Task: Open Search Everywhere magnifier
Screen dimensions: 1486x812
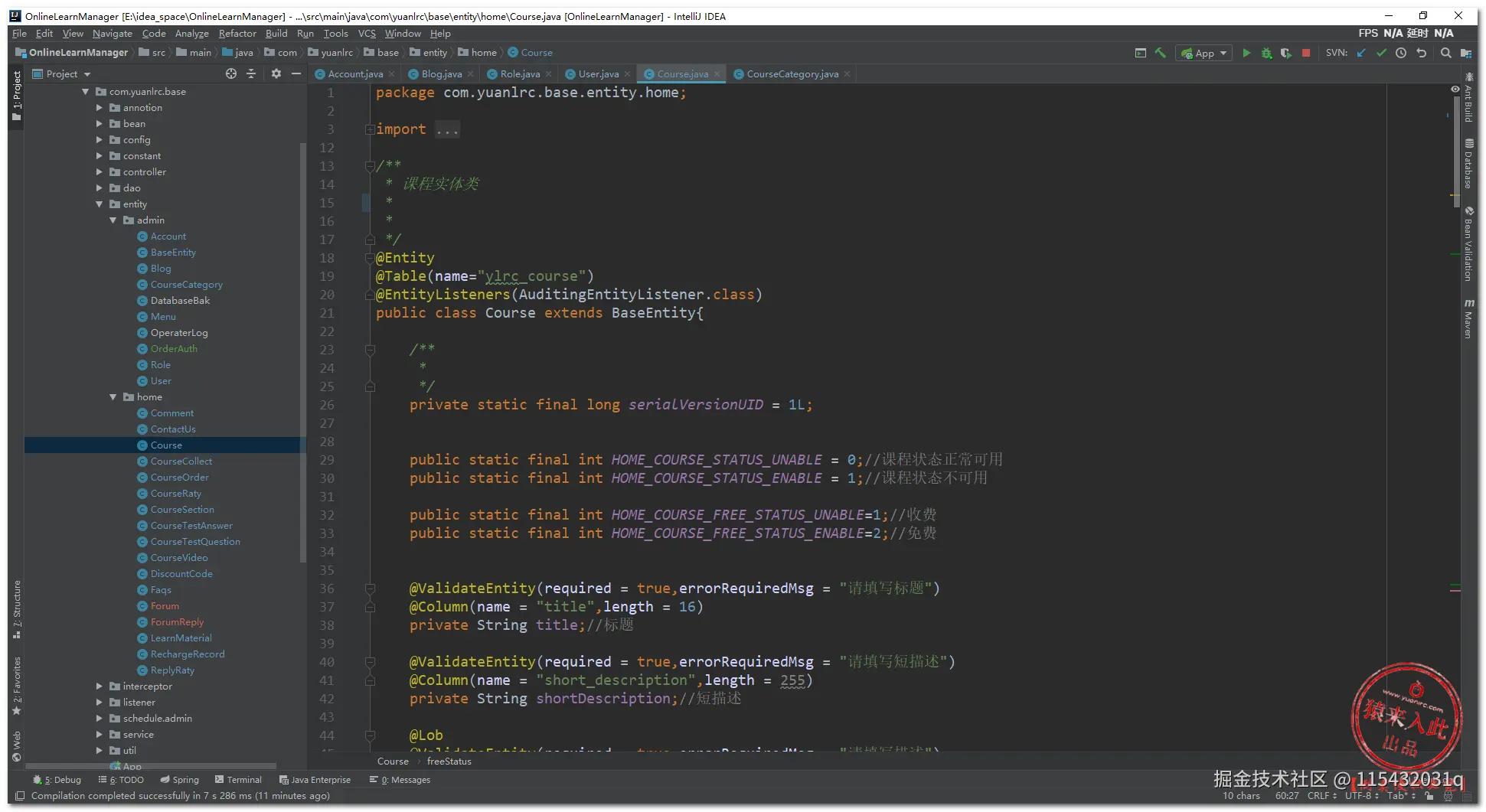Action: (1445, 53)
